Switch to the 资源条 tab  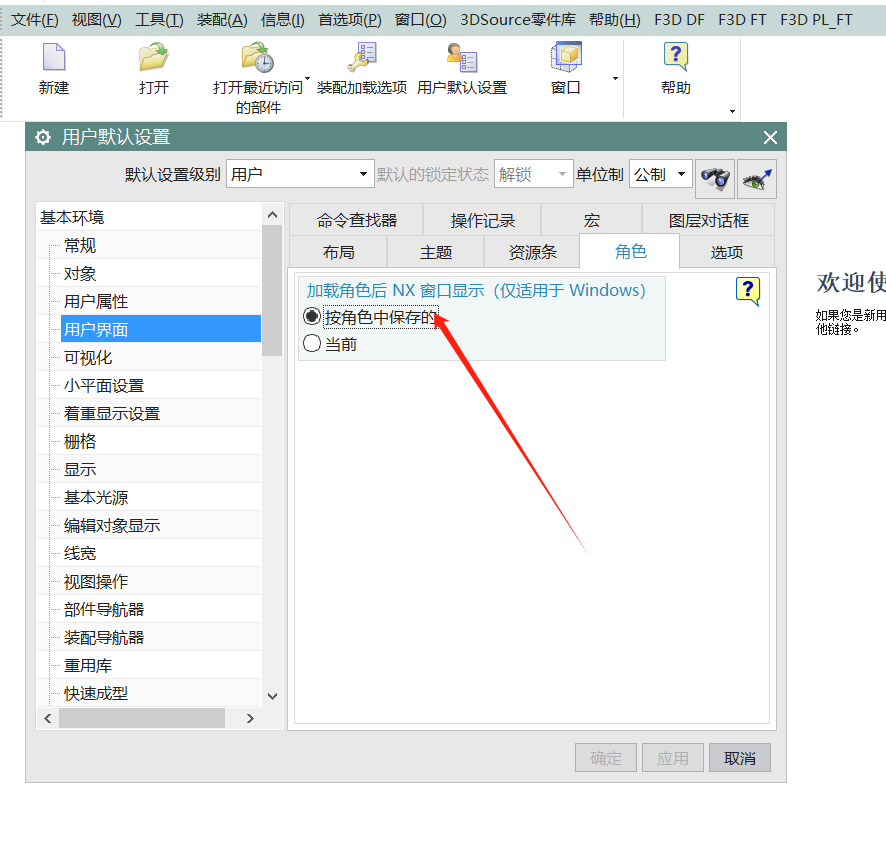(532, 252)
